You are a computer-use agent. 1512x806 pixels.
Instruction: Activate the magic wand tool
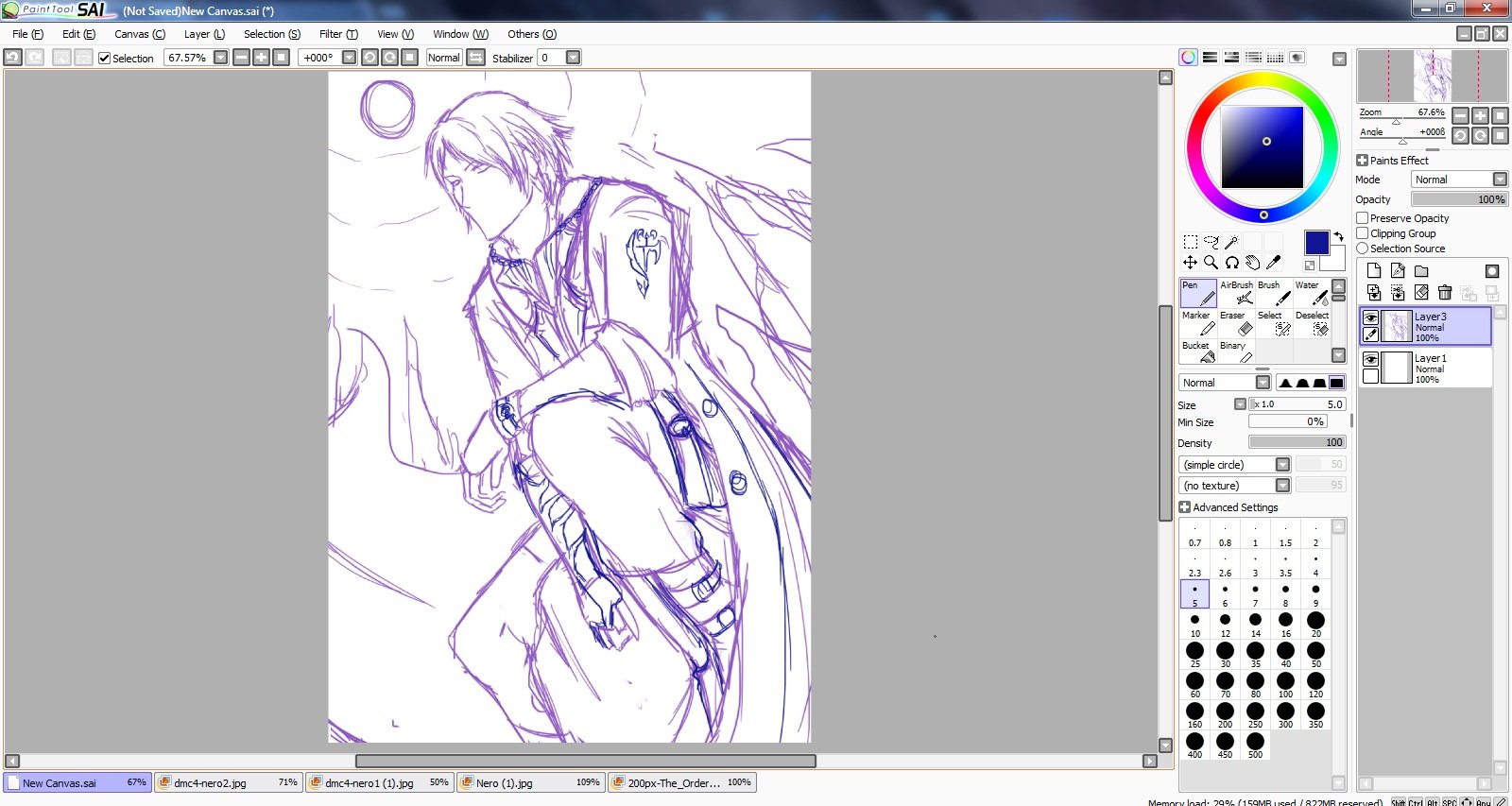point(1231,242)
